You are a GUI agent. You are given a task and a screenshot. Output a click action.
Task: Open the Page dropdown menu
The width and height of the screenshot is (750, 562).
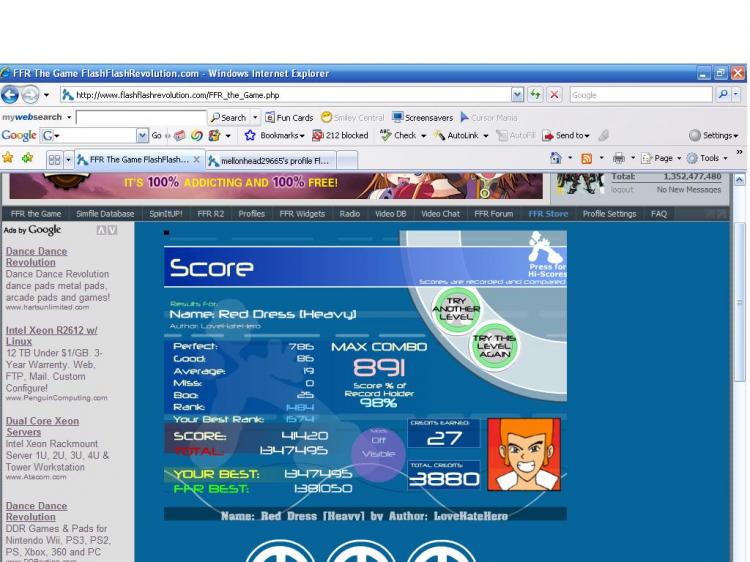pos(663,158)
